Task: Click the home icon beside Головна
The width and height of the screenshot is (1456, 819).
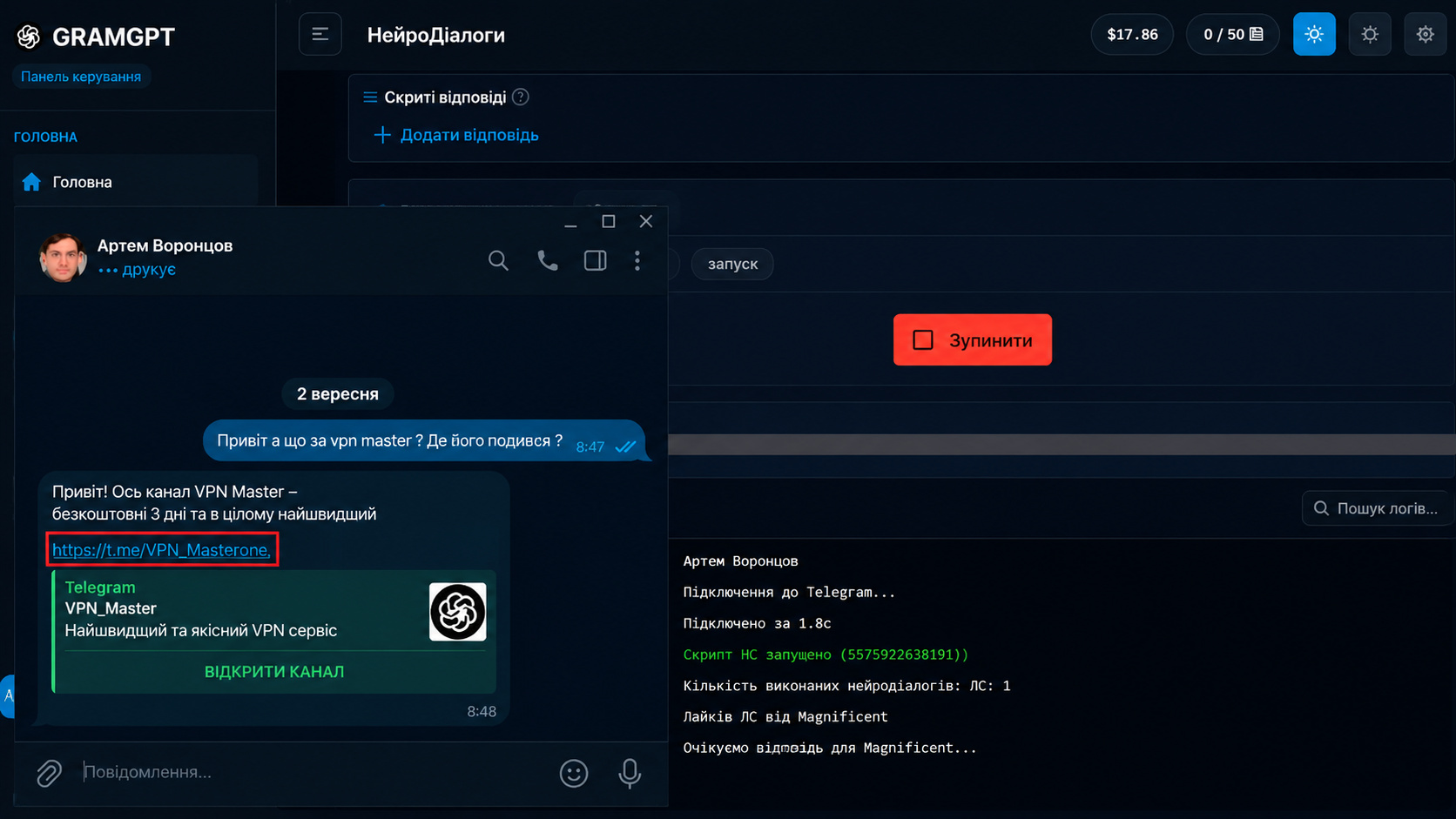Action: (31, 182)
